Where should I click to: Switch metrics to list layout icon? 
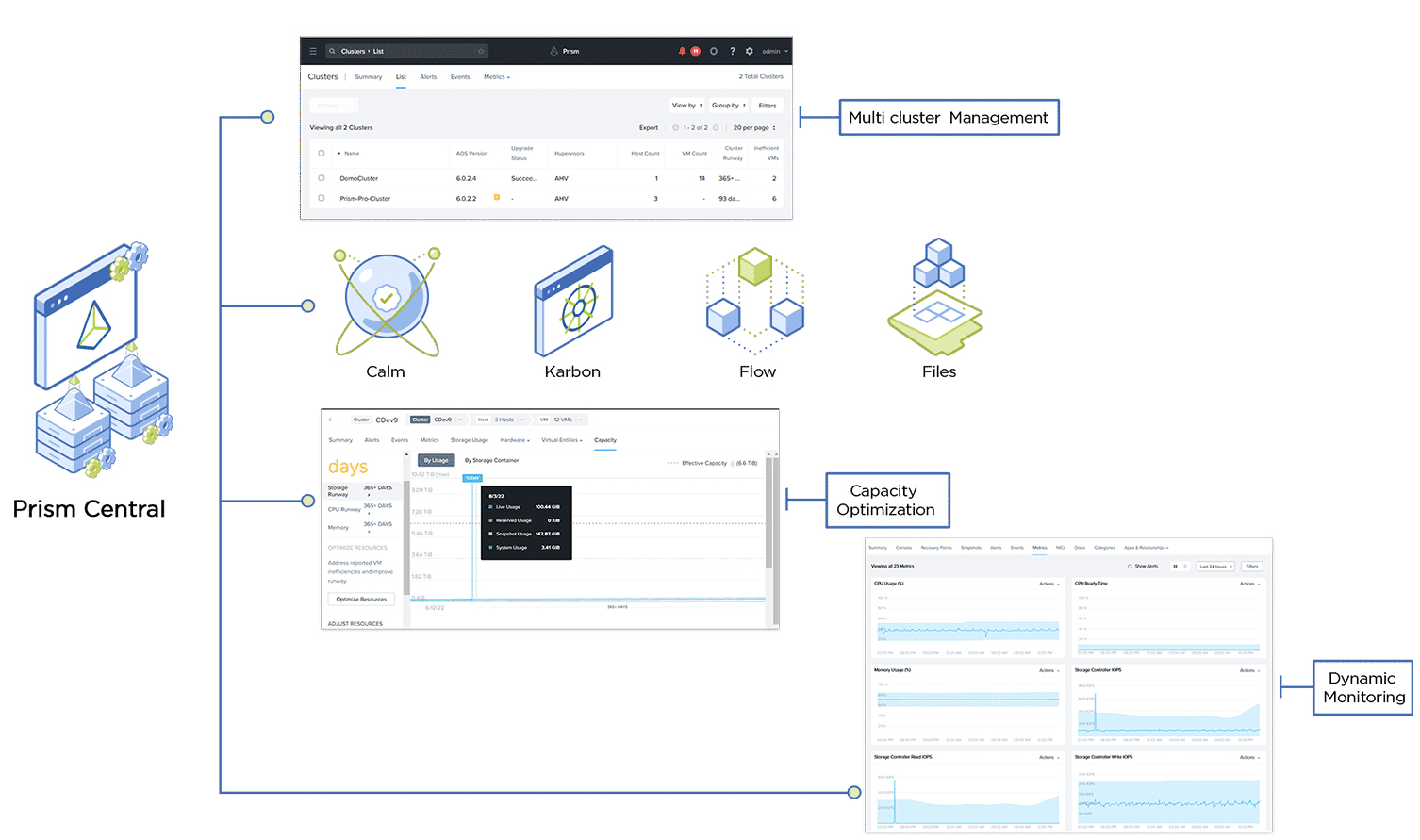click(1185, 567)
